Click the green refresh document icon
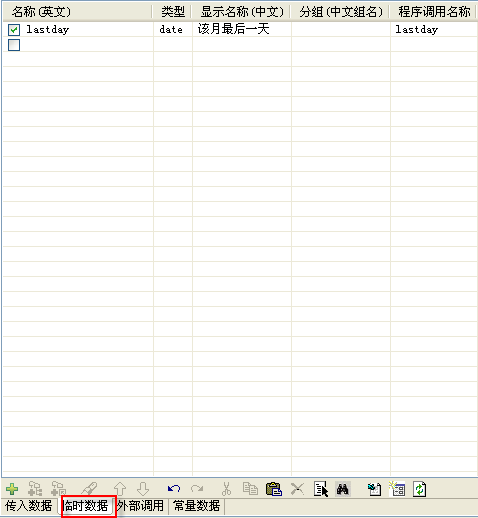The image size is (478, 518). pos(420,489)
